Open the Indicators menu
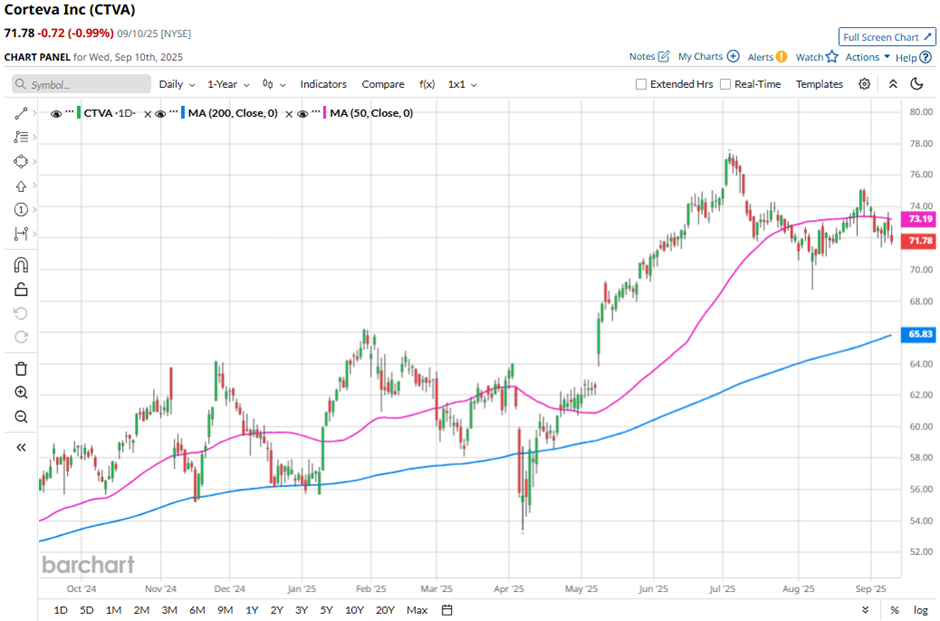This screenshot has width=940, height=621. (323, 85)
